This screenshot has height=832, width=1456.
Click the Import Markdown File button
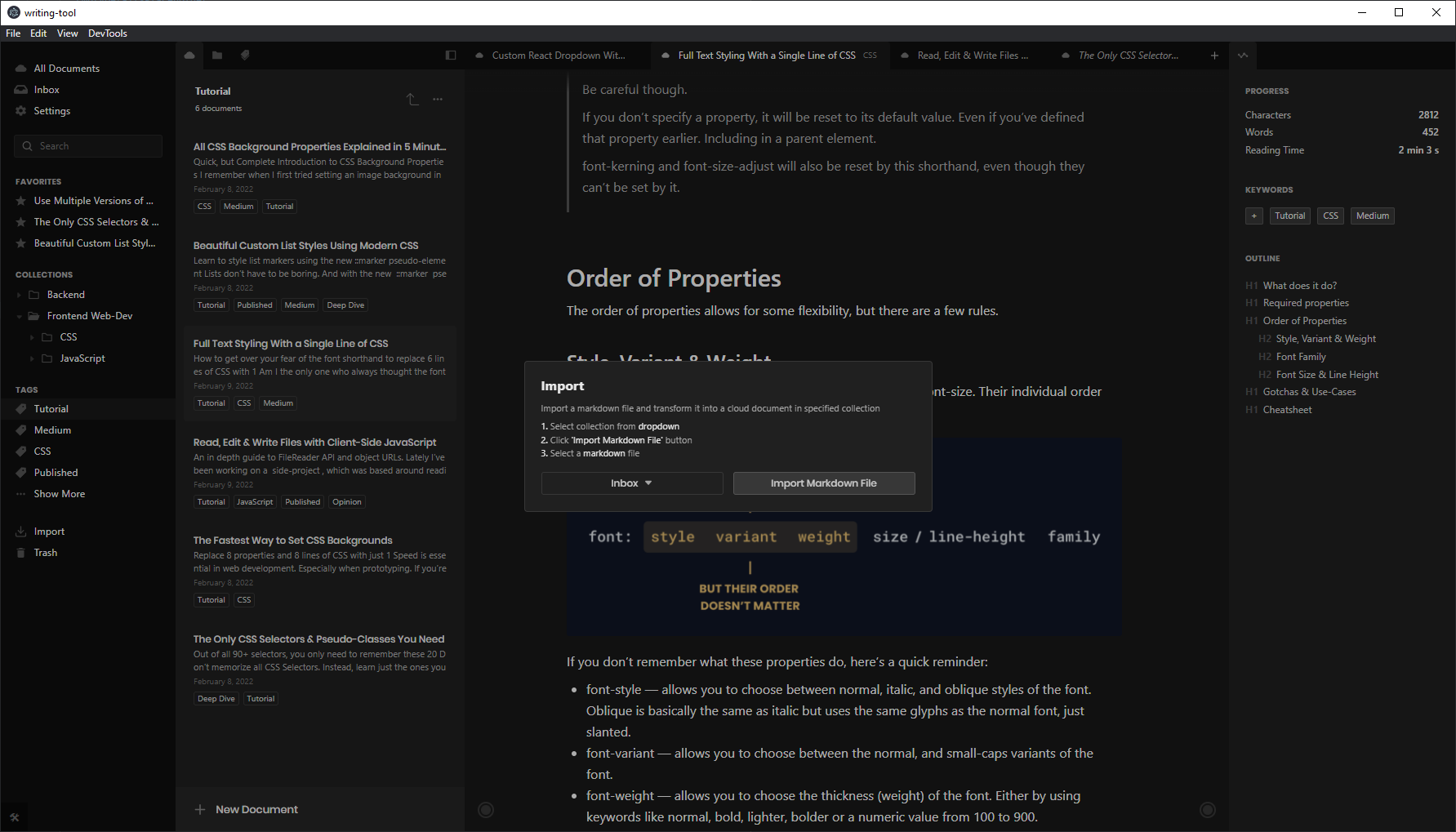823,483
